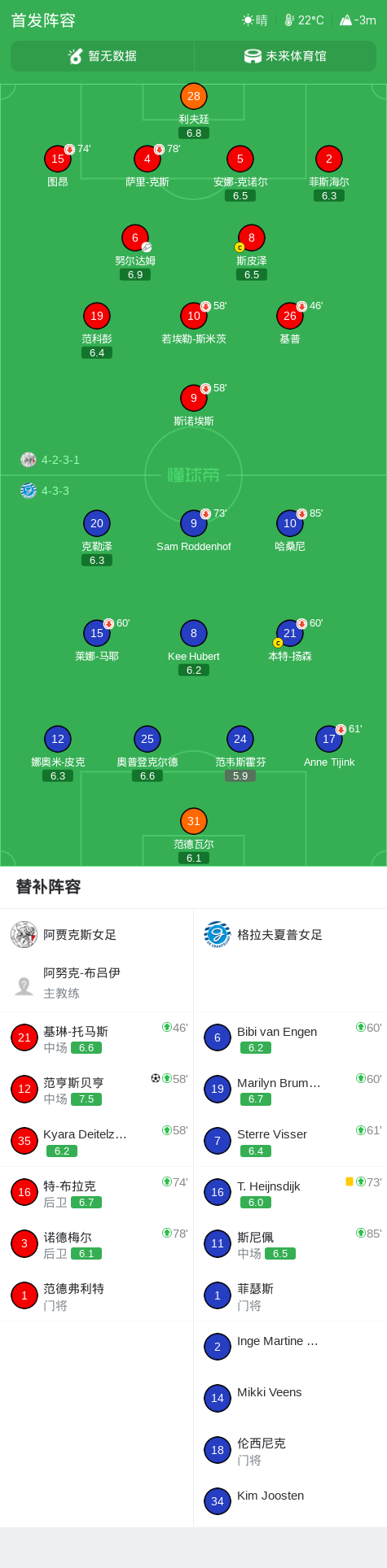Image resolution: width=387 pixels, height=1568 pixels.
Task: Open player 9 Sam Roddenhof jersey icon
Action: 194,523
